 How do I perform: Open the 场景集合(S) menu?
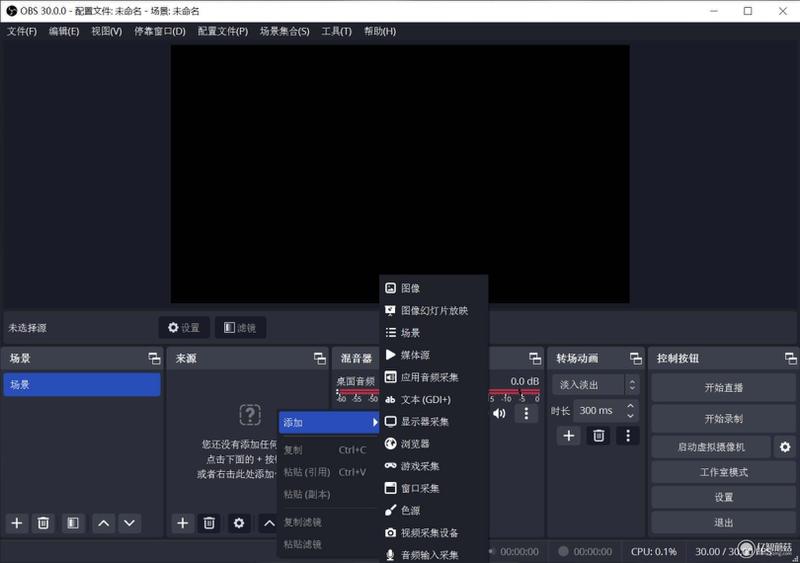(x=285, y=31)
